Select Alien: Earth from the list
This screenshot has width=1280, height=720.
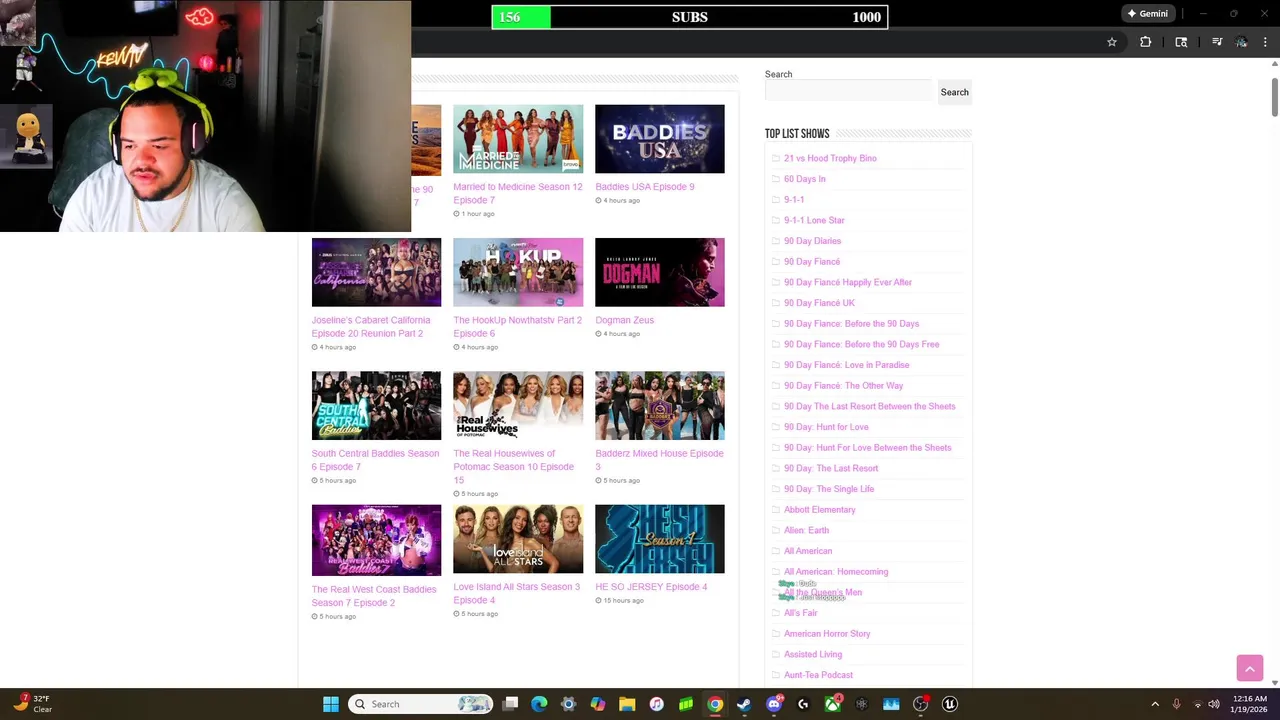tap(806, 530)
